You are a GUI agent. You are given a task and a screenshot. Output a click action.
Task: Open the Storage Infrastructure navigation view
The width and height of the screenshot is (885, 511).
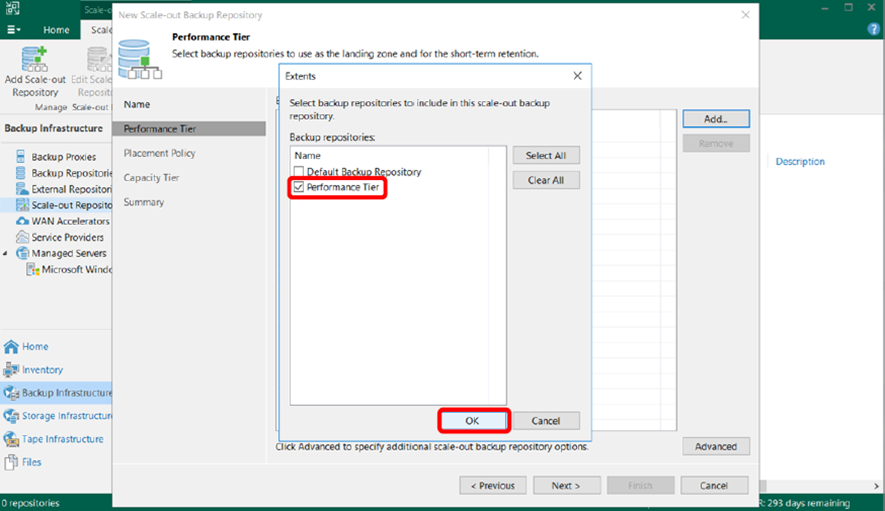[x=67, y=416]
